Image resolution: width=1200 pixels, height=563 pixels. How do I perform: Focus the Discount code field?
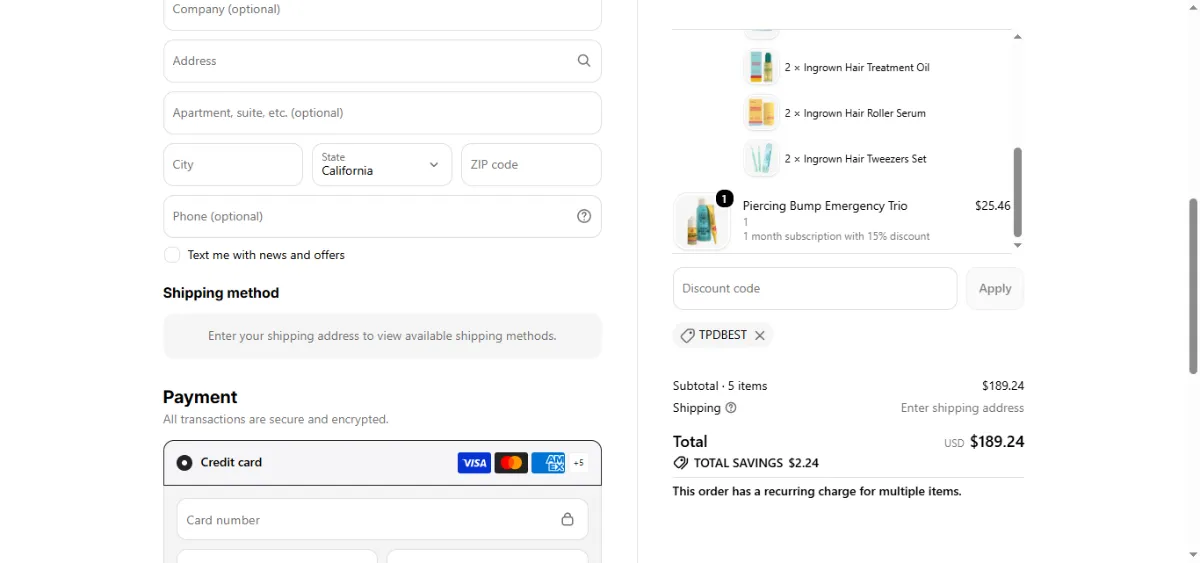coord(815,288)
